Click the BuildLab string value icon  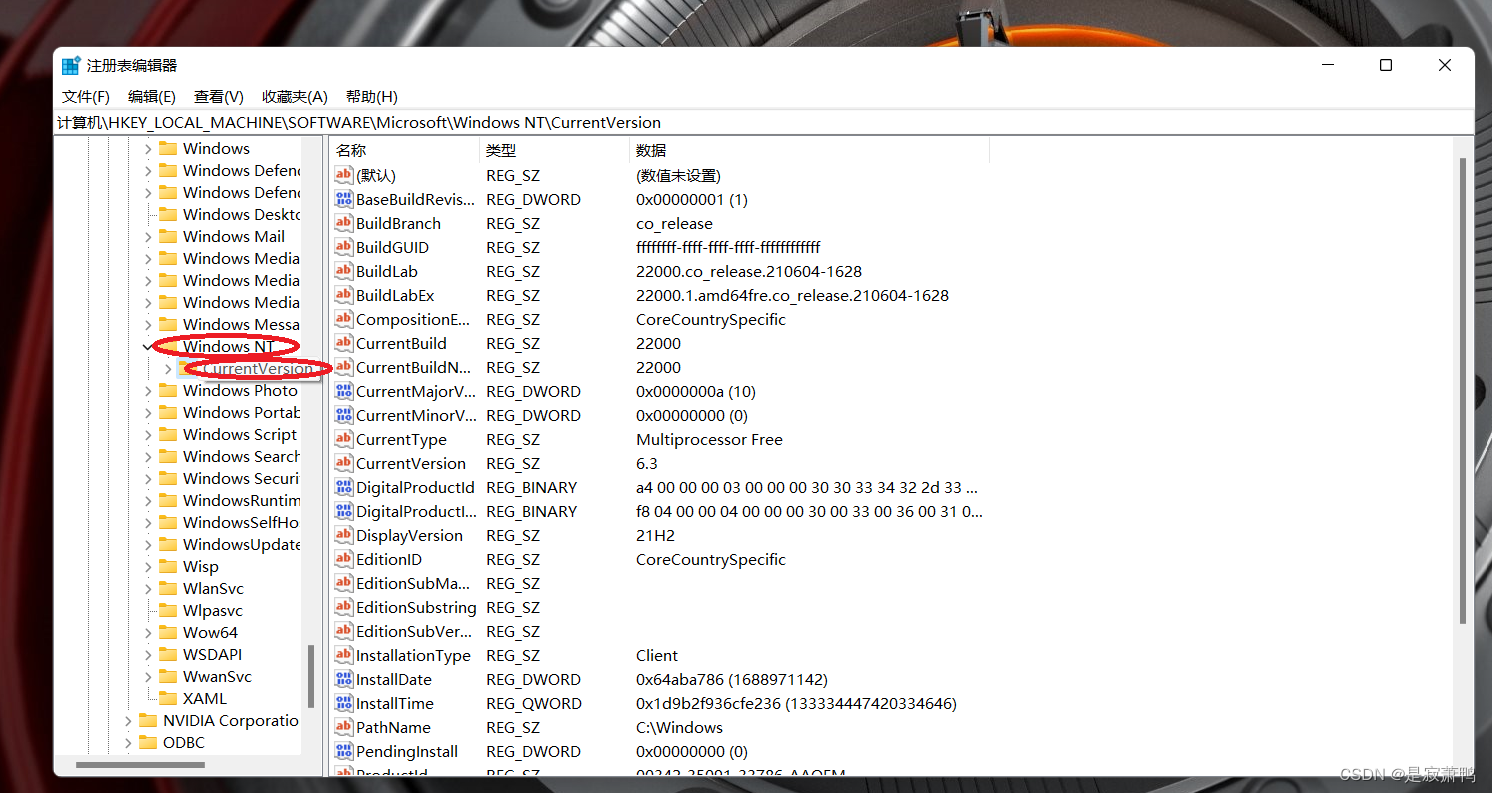point(344,272)
